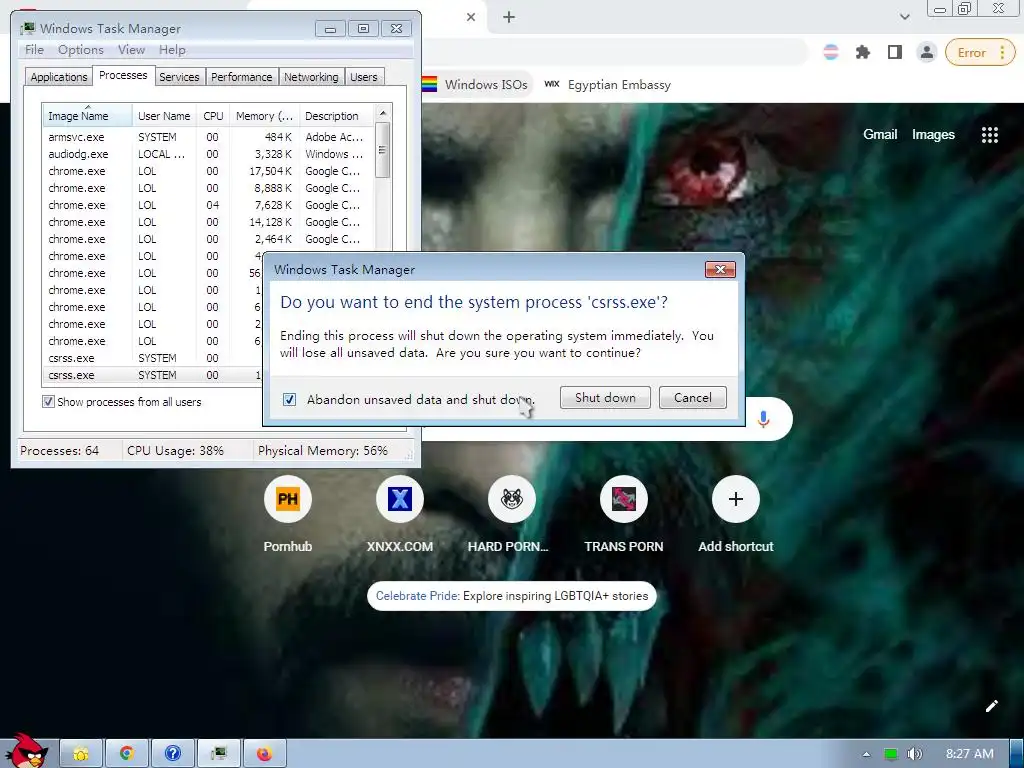Expand the Chrome tab search chevron

click(904, 17)
